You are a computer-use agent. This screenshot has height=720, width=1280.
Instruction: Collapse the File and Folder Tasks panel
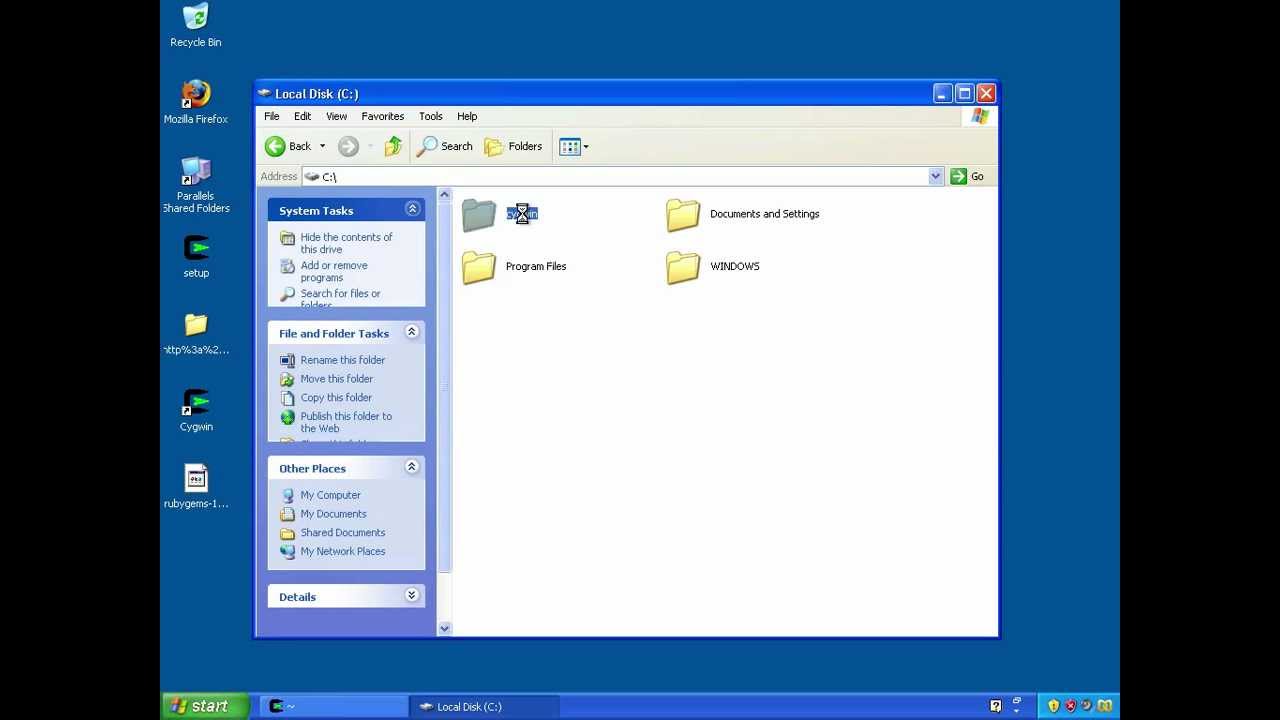tap(411, 332)
